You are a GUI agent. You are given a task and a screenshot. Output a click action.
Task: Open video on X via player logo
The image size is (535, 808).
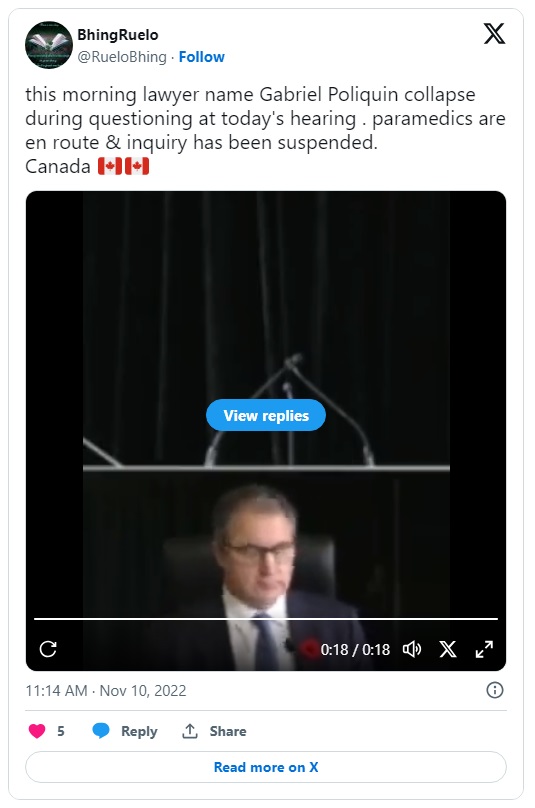[x=448, y=649]
